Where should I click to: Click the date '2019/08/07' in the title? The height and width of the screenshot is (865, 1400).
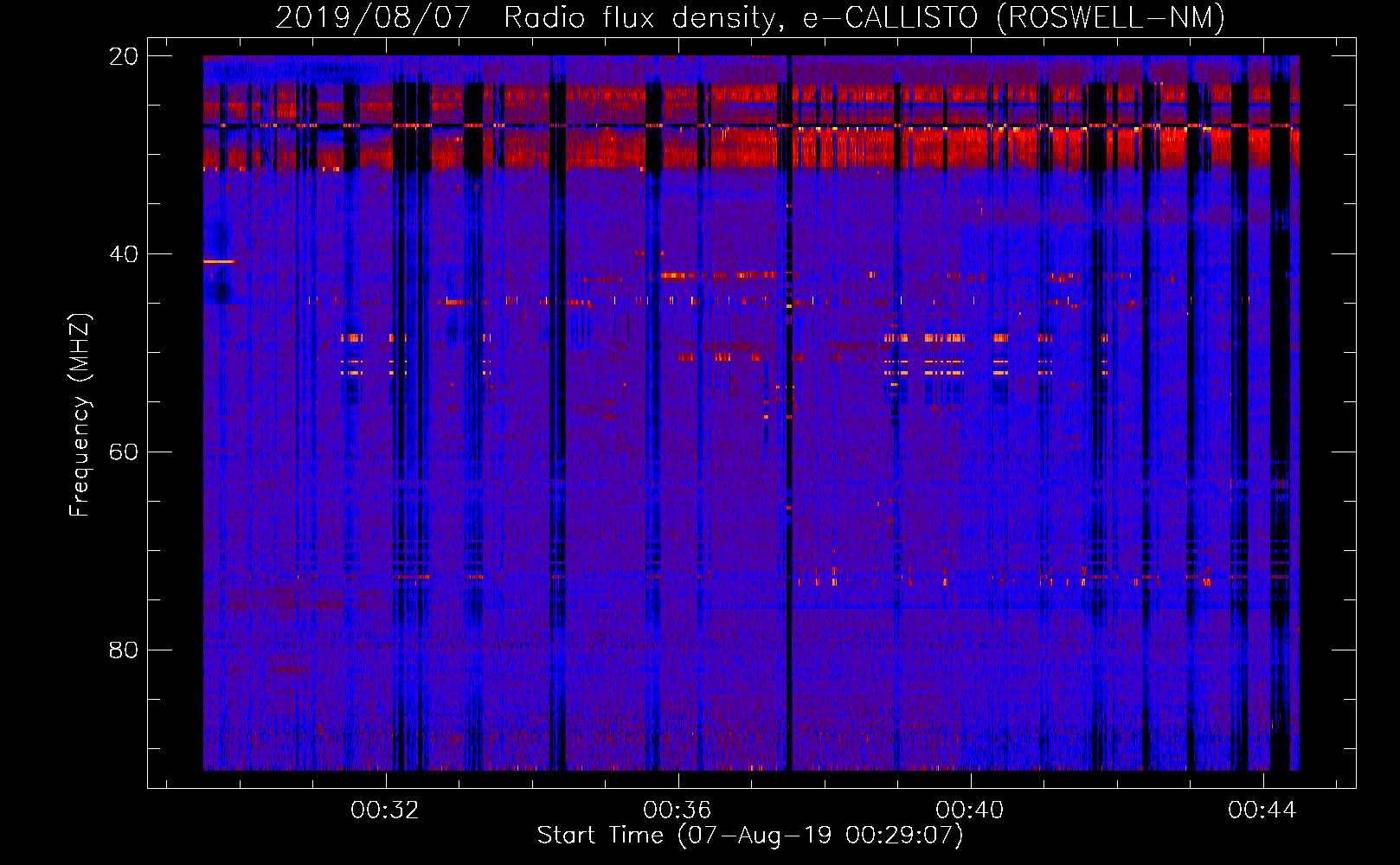[373, 17]
